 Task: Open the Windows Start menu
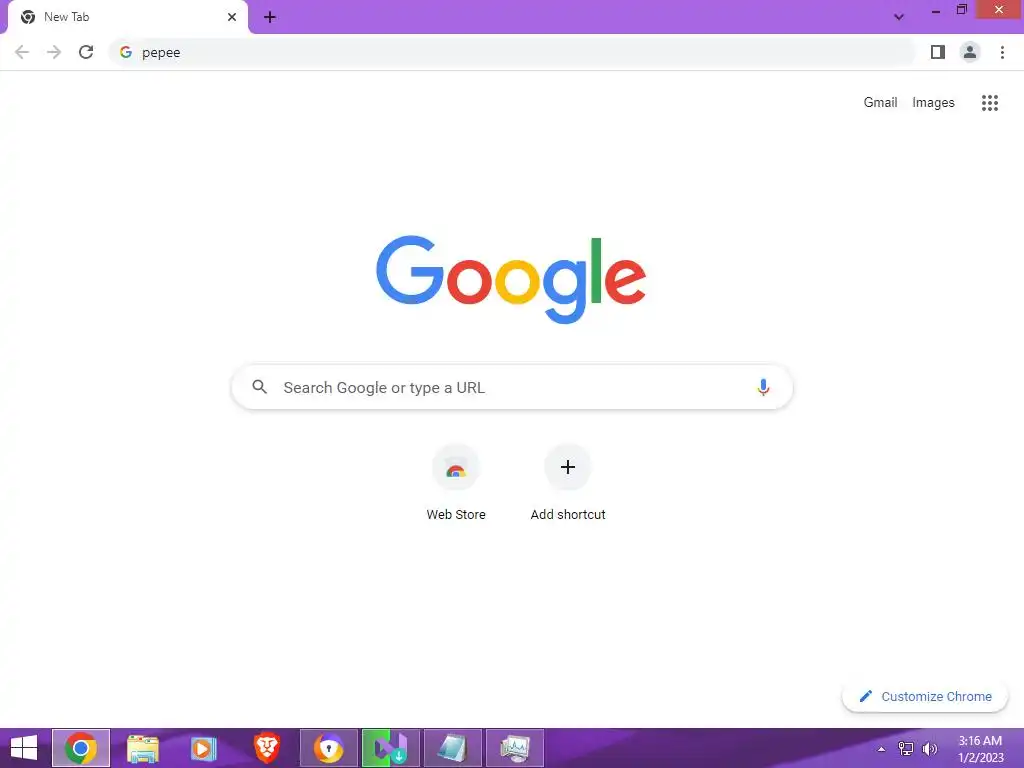point(24,748)
